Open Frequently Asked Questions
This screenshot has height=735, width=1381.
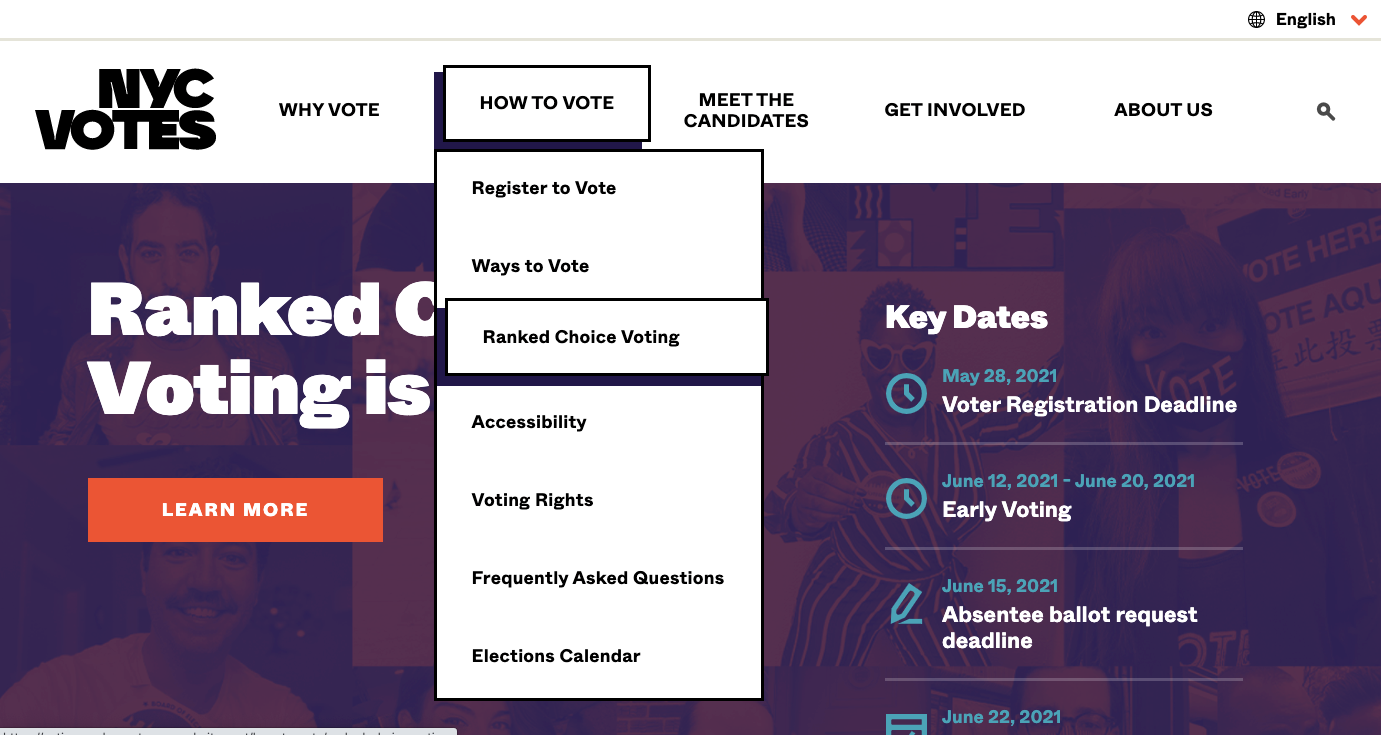click(599, 578)
